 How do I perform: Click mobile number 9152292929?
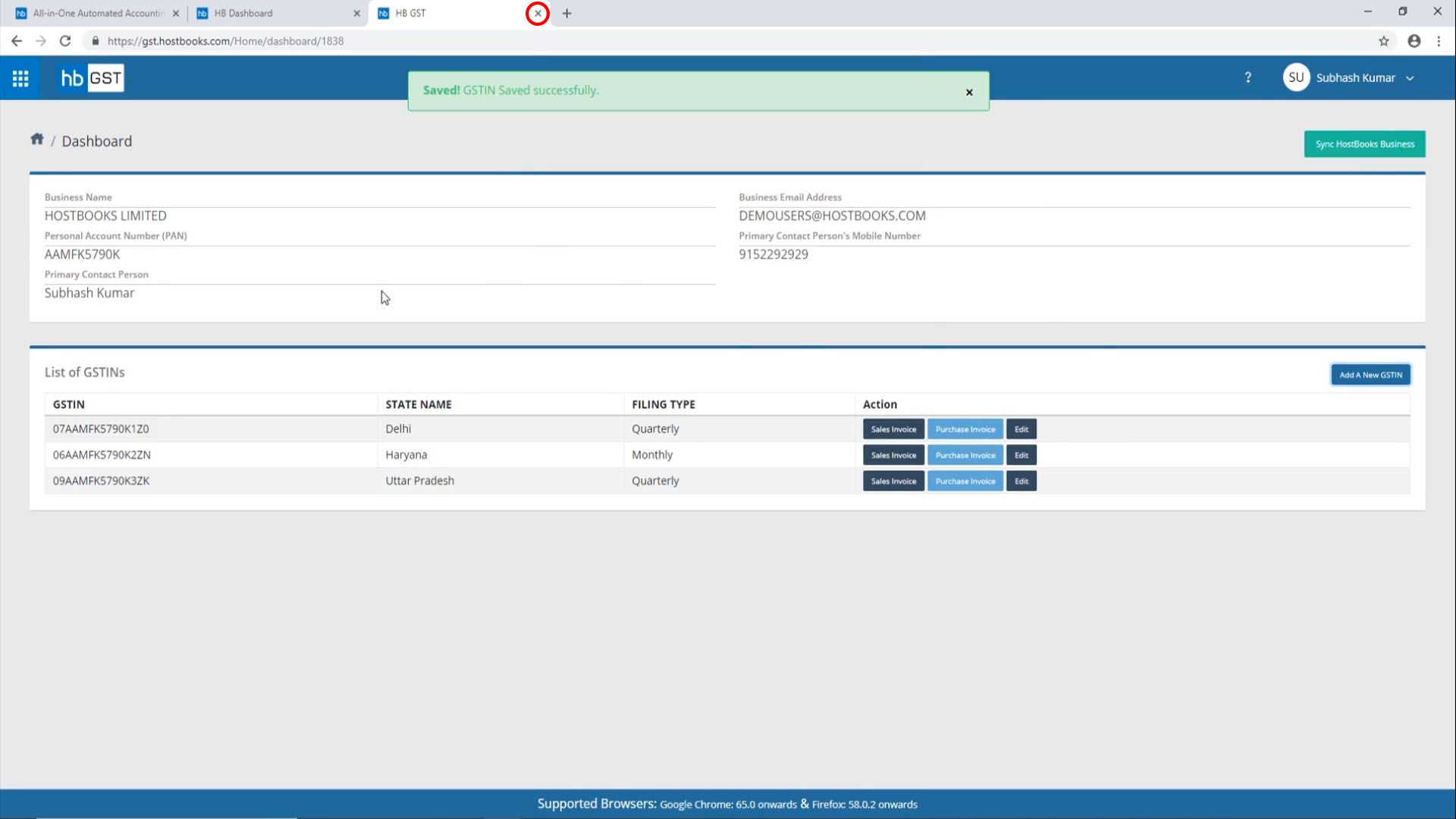[x=773, y=255]
